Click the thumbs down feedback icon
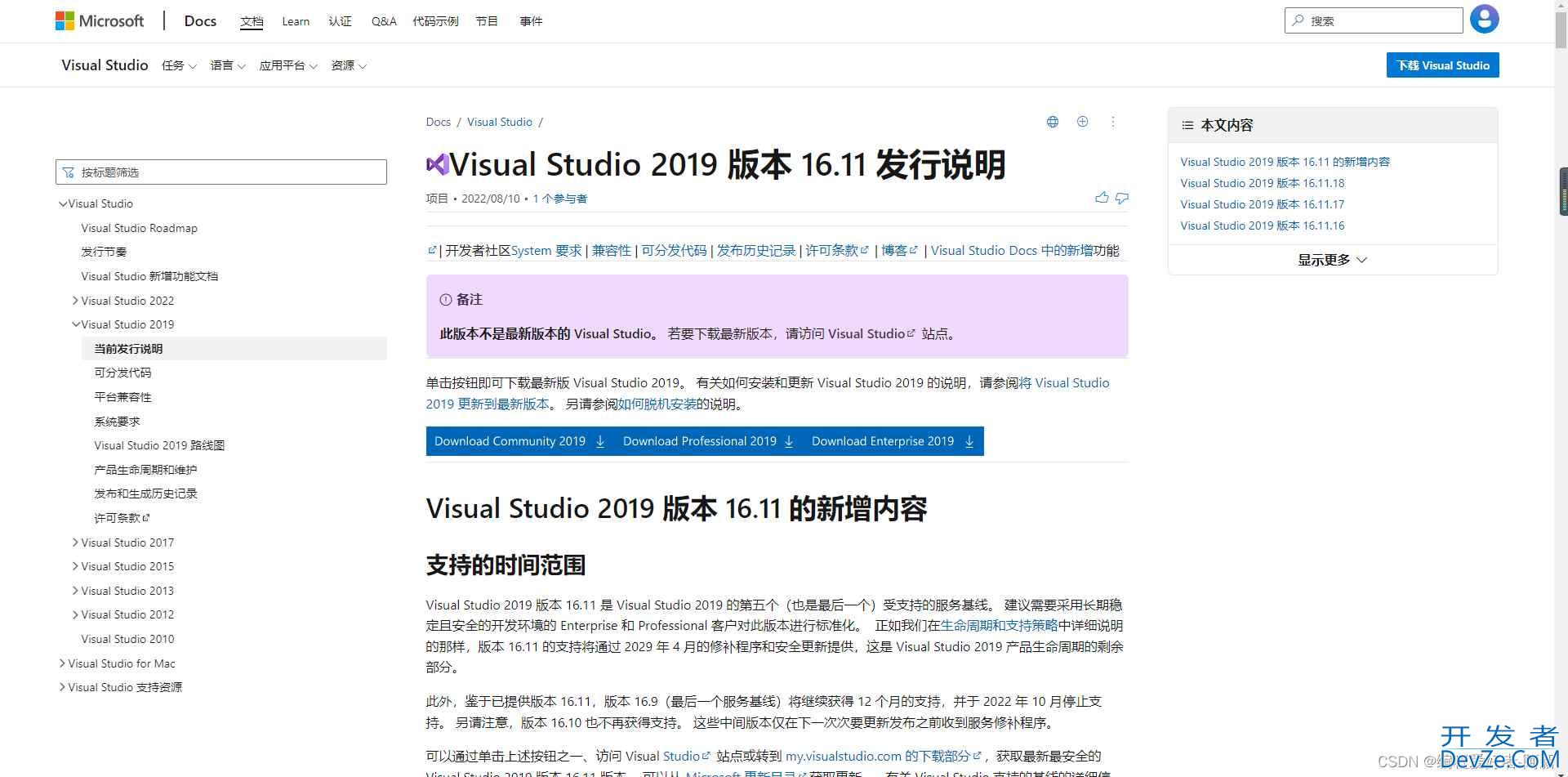 click(x=1122, y=198)
